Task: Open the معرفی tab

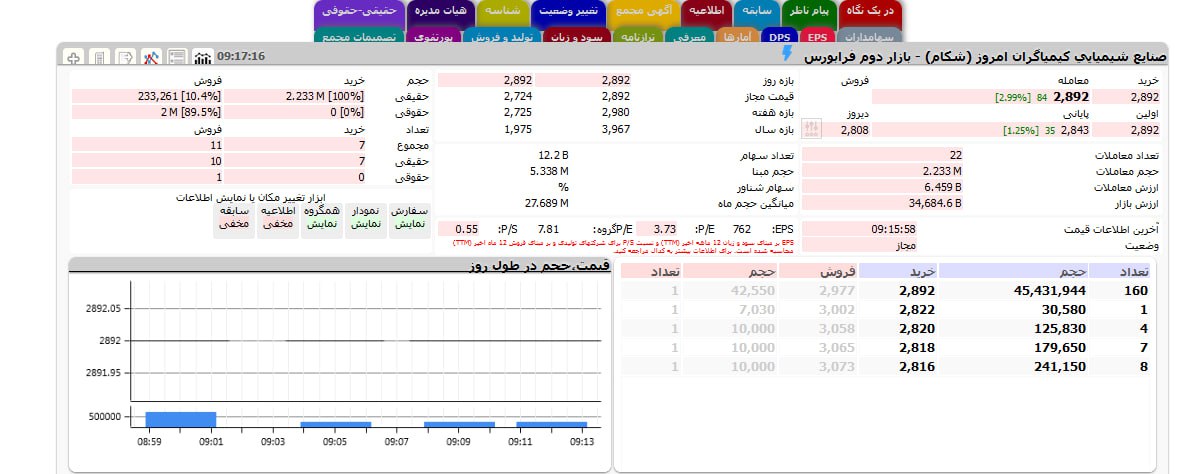Action: click(x=689, y=36)
